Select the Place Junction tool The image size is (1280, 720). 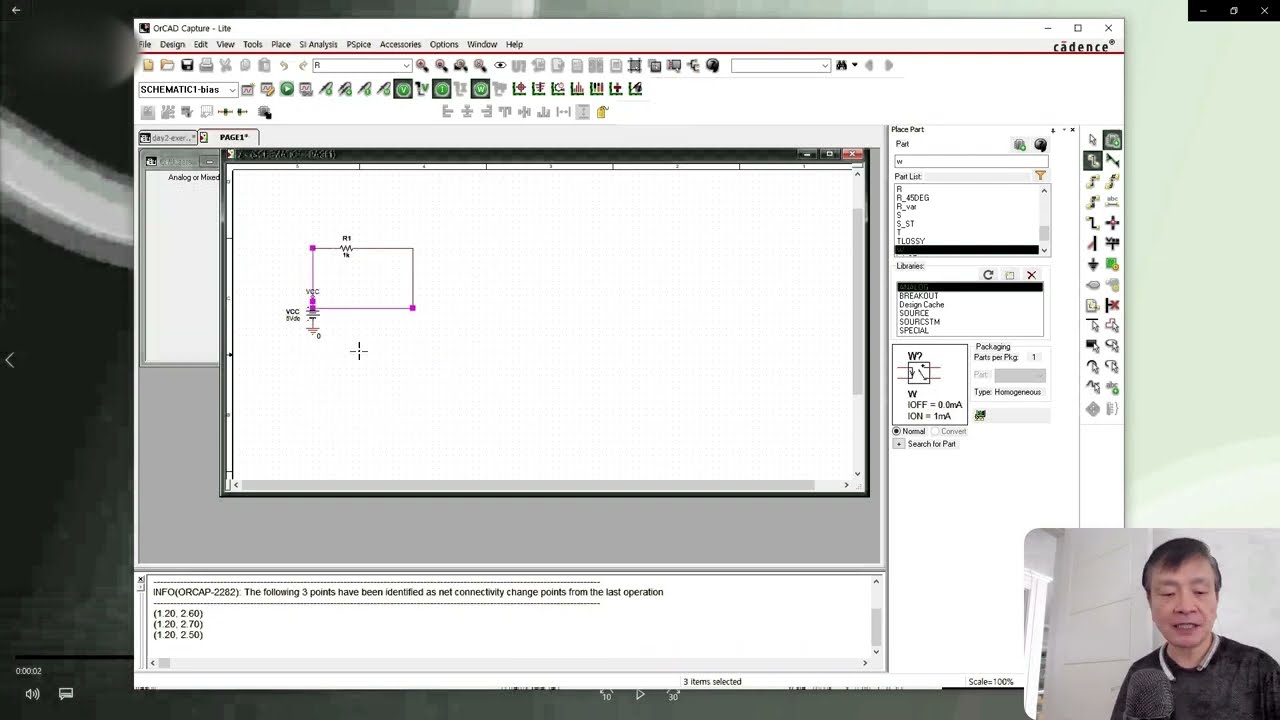(x=1112, y=223)
